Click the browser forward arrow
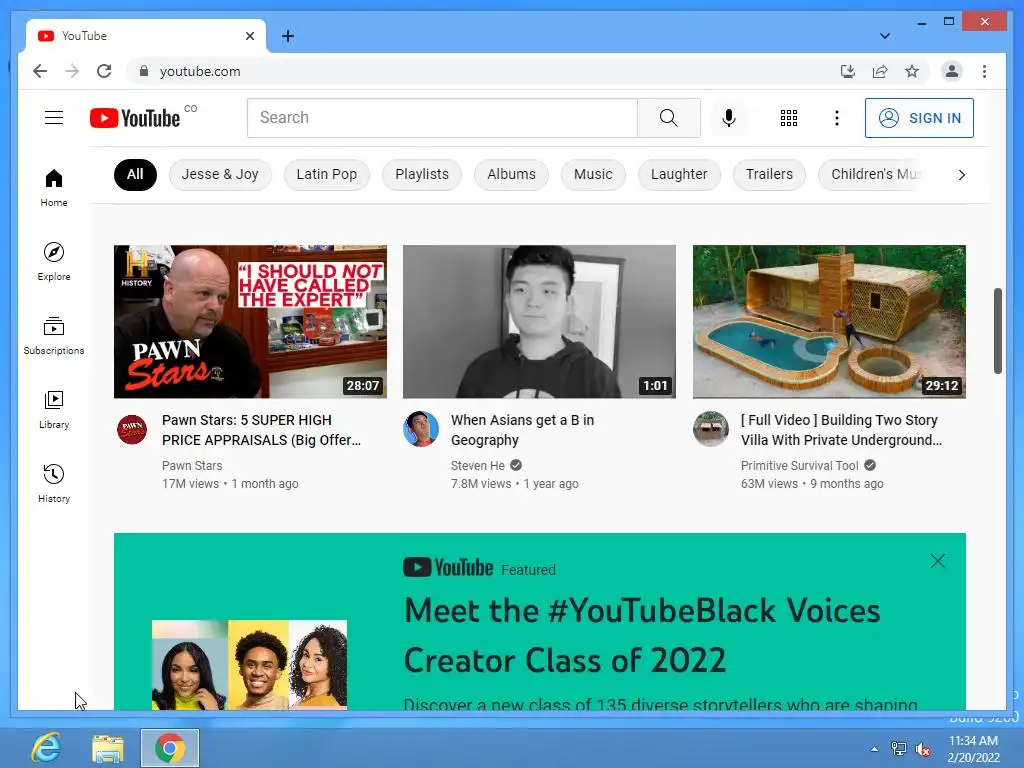Image resolution: width=1024 pixels, height=768 pixels. pyautogui.click(x=72, y=71)
